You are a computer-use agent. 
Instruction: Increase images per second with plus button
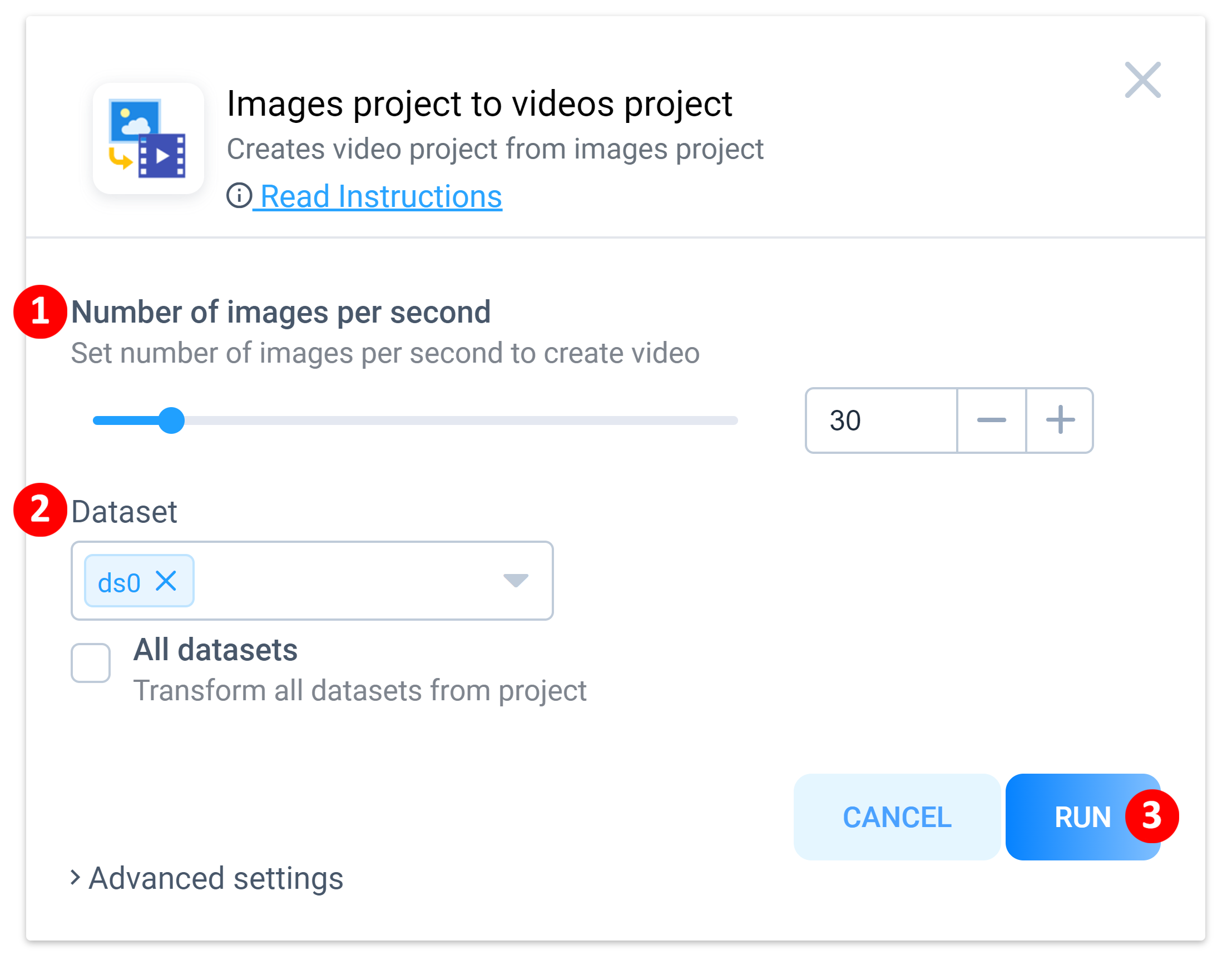(x=1060, y=420)
